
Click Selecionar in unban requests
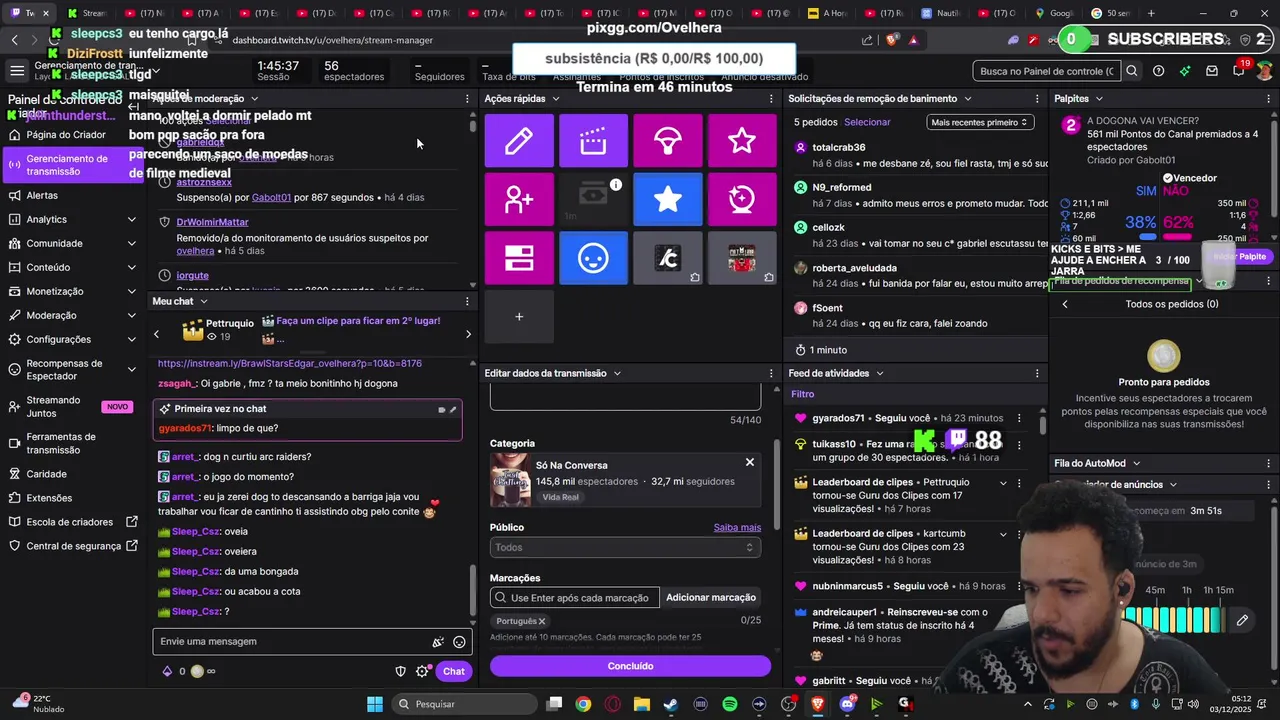point(867,122)
